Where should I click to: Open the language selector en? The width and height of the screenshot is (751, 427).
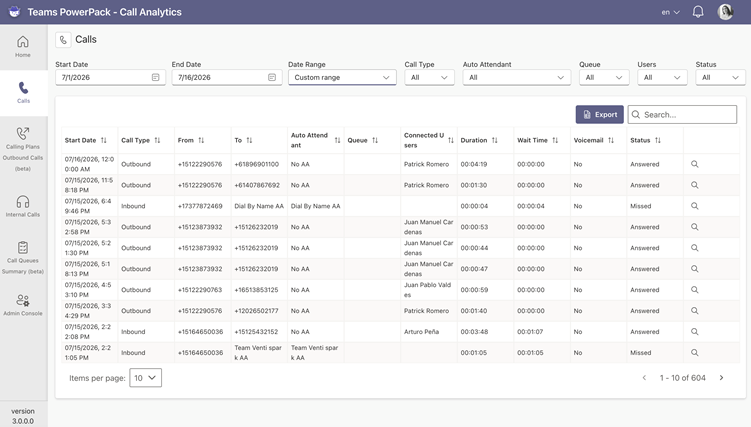[x=671, y=12]
